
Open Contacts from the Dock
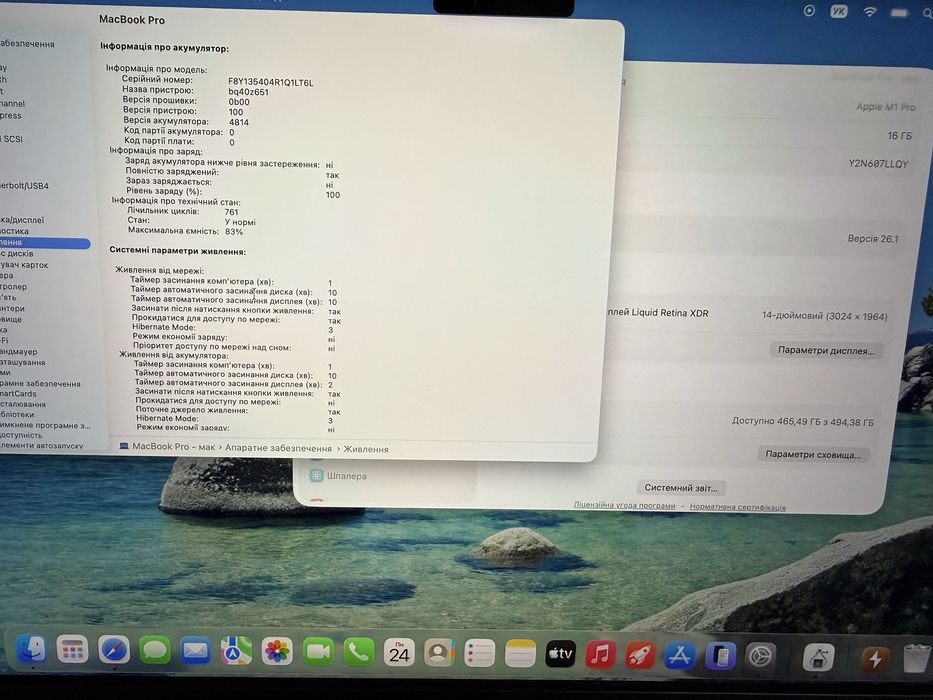[439, 654]
